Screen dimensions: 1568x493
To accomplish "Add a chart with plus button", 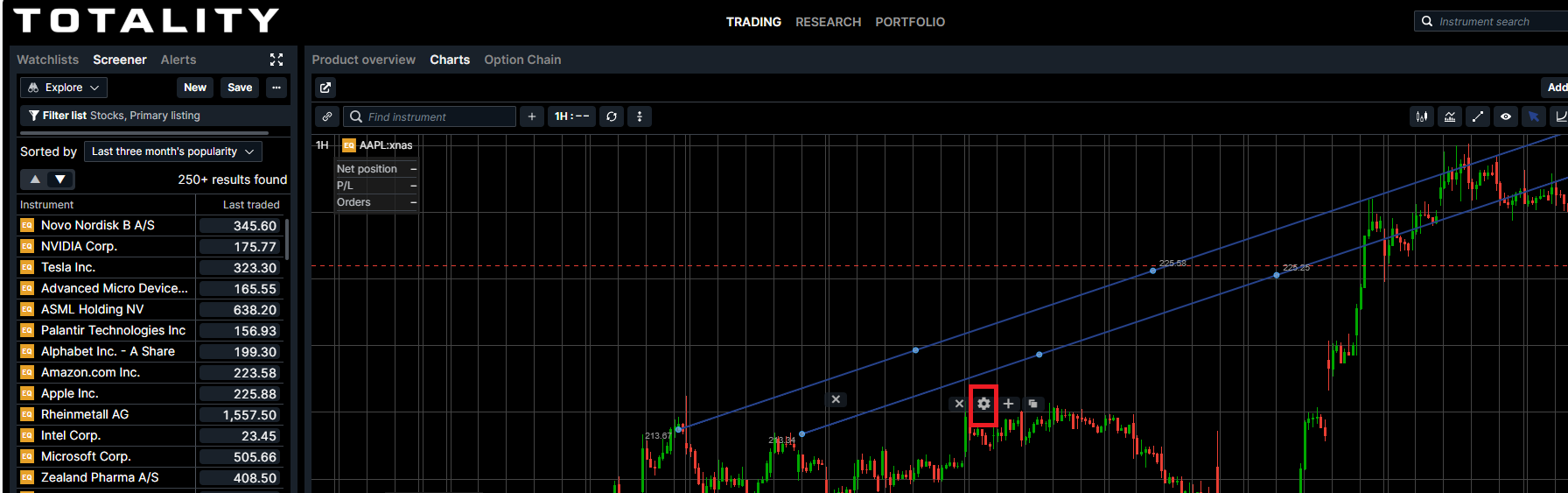I will point(532,116).
